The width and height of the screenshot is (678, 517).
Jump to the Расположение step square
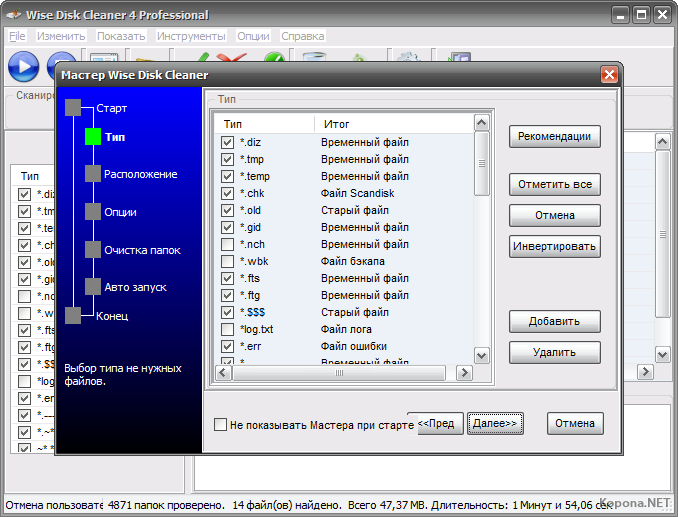[x=93, y=174]
